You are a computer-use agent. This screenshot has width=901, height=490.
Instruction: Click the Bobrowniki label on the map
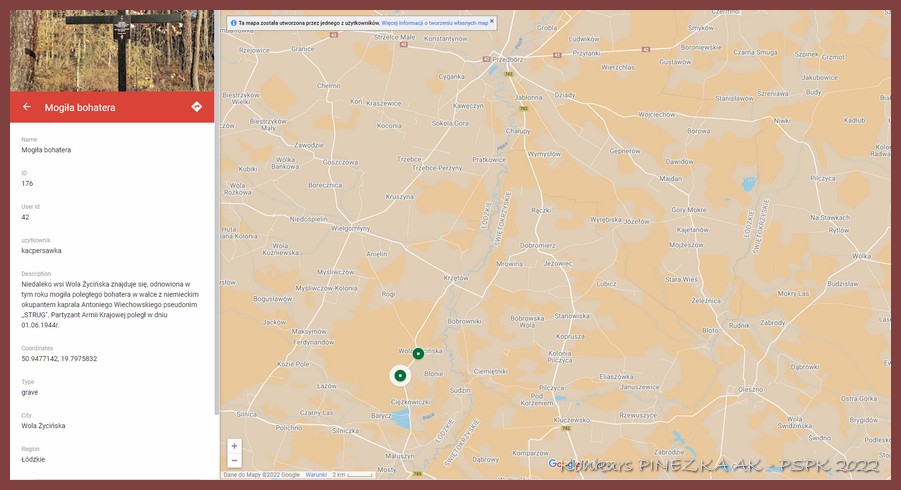[x=464, y=321]
